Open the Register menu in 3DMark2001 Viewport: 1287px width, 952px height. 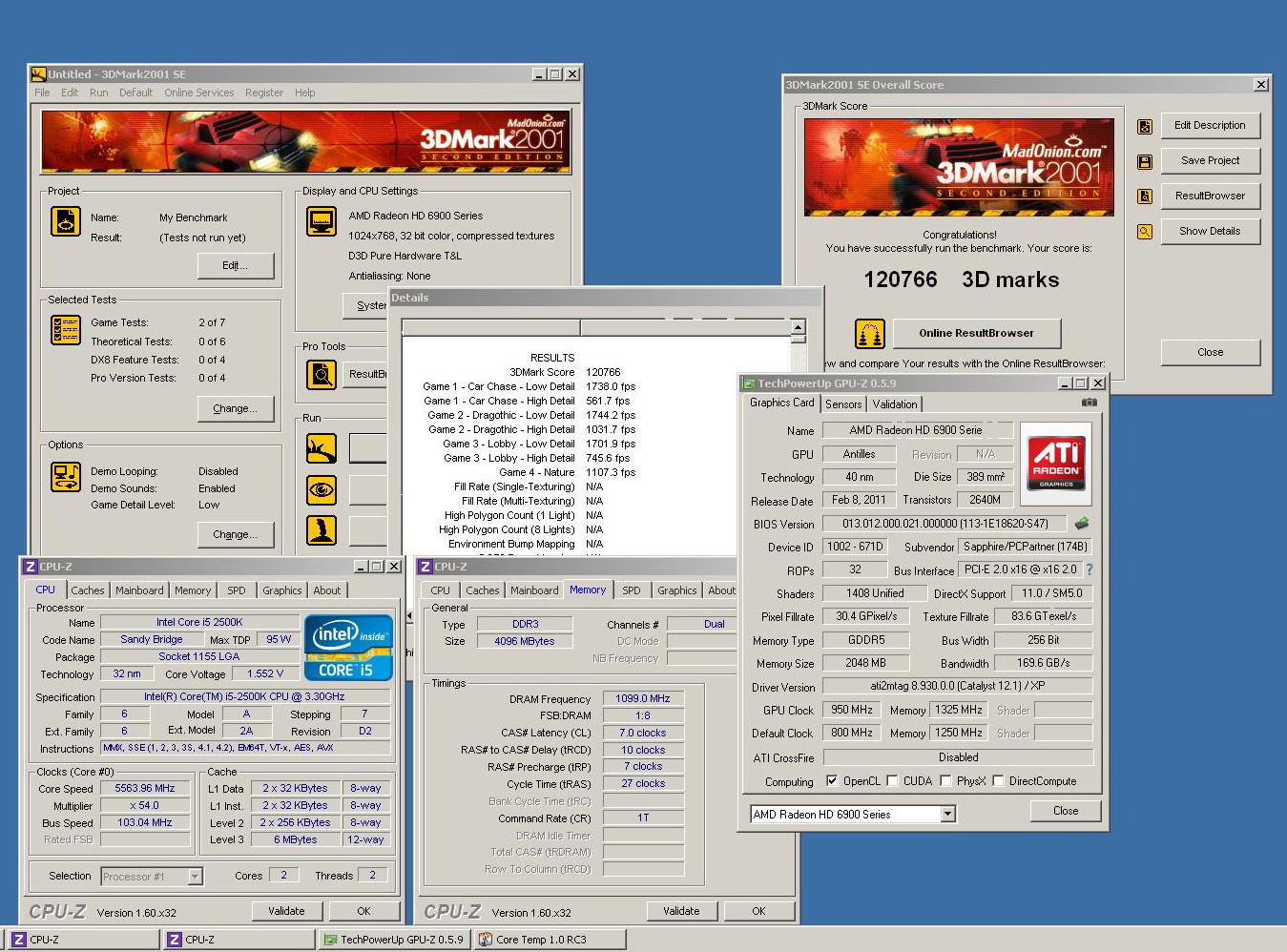tap(263, 93)
